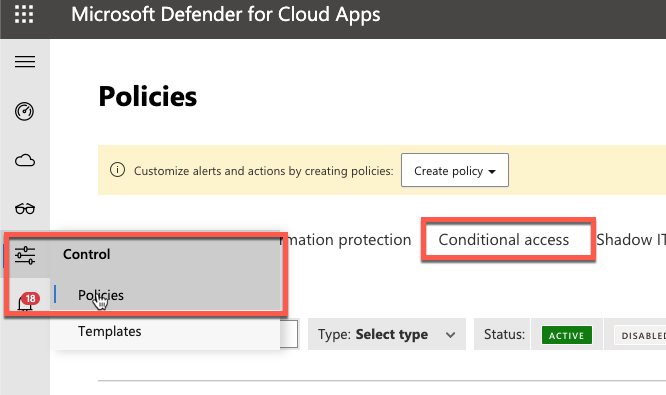Image resolution: width=666 pixels, height=395 pixels.
Task: Click the Control menu header
Action: [87, 254]
